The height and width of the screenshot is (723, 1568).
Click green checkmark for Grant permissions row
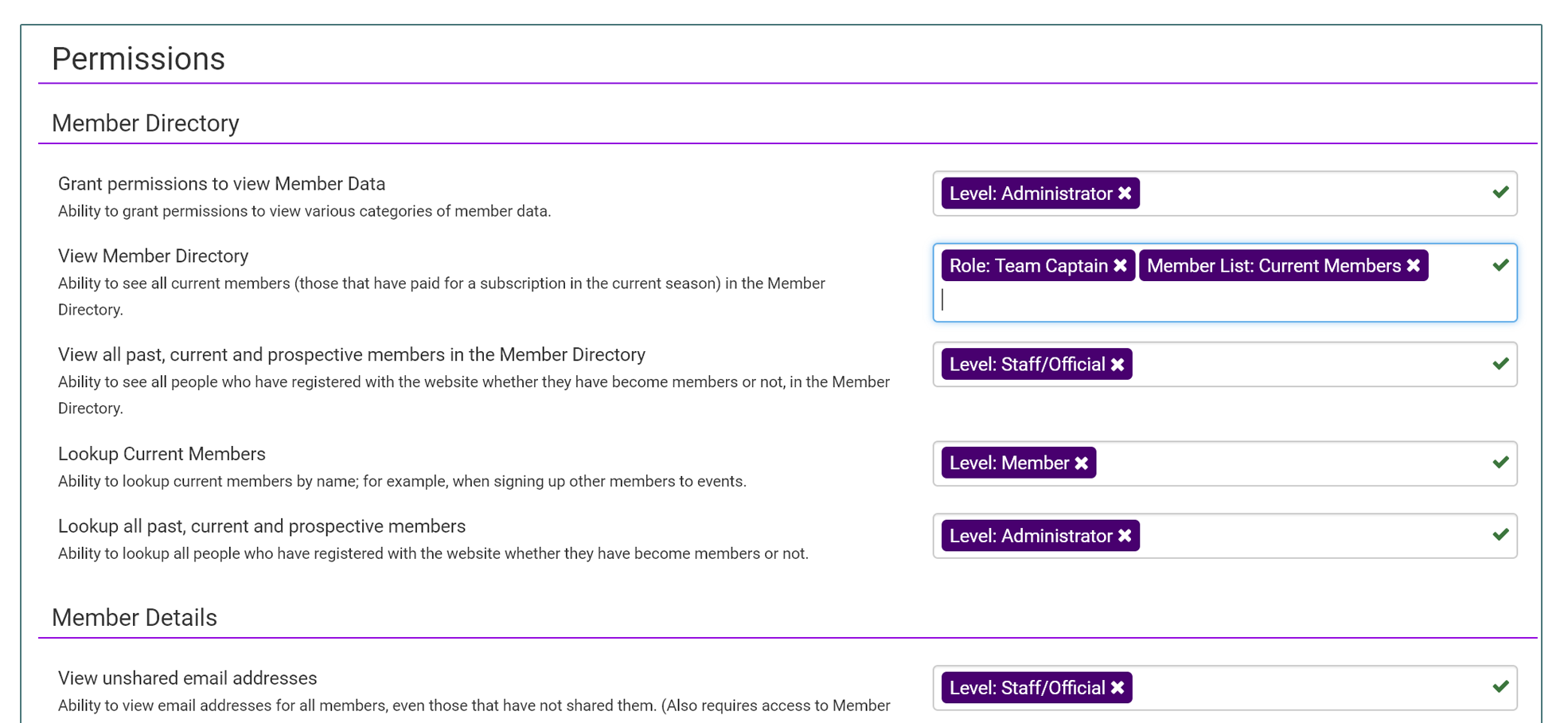[x=1500, y=192]
